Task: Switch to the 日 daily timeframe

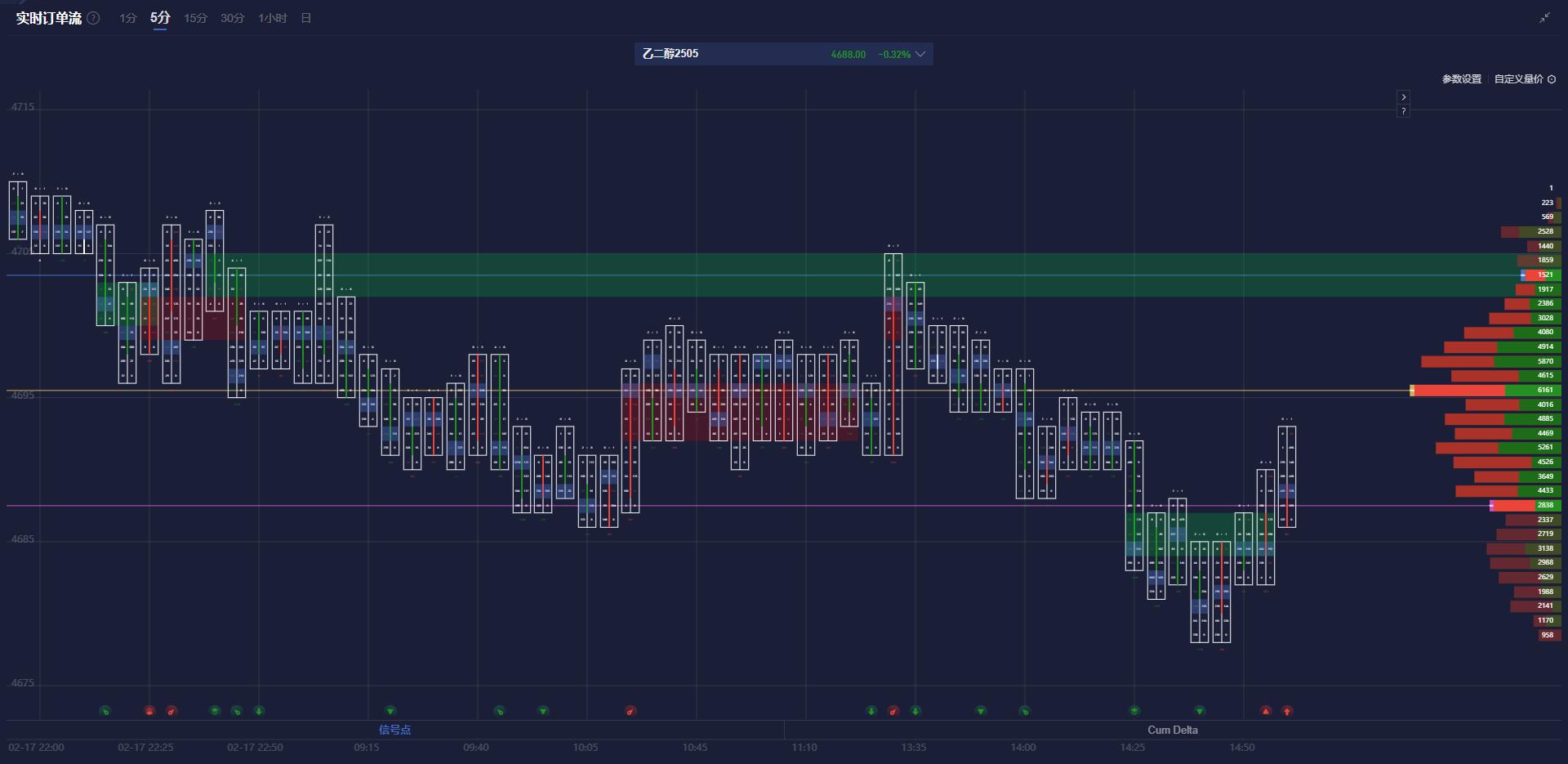Action: click(x=306, y=18)
